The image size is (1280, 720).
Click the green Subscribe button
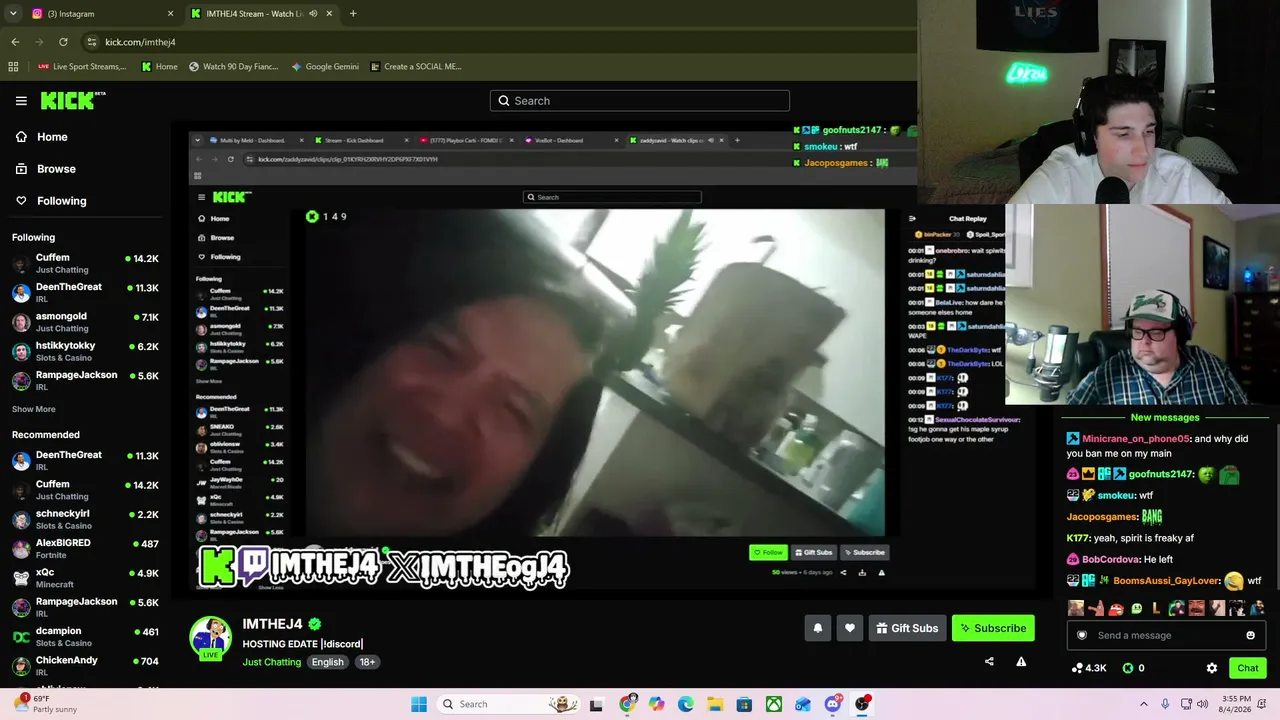993,628
